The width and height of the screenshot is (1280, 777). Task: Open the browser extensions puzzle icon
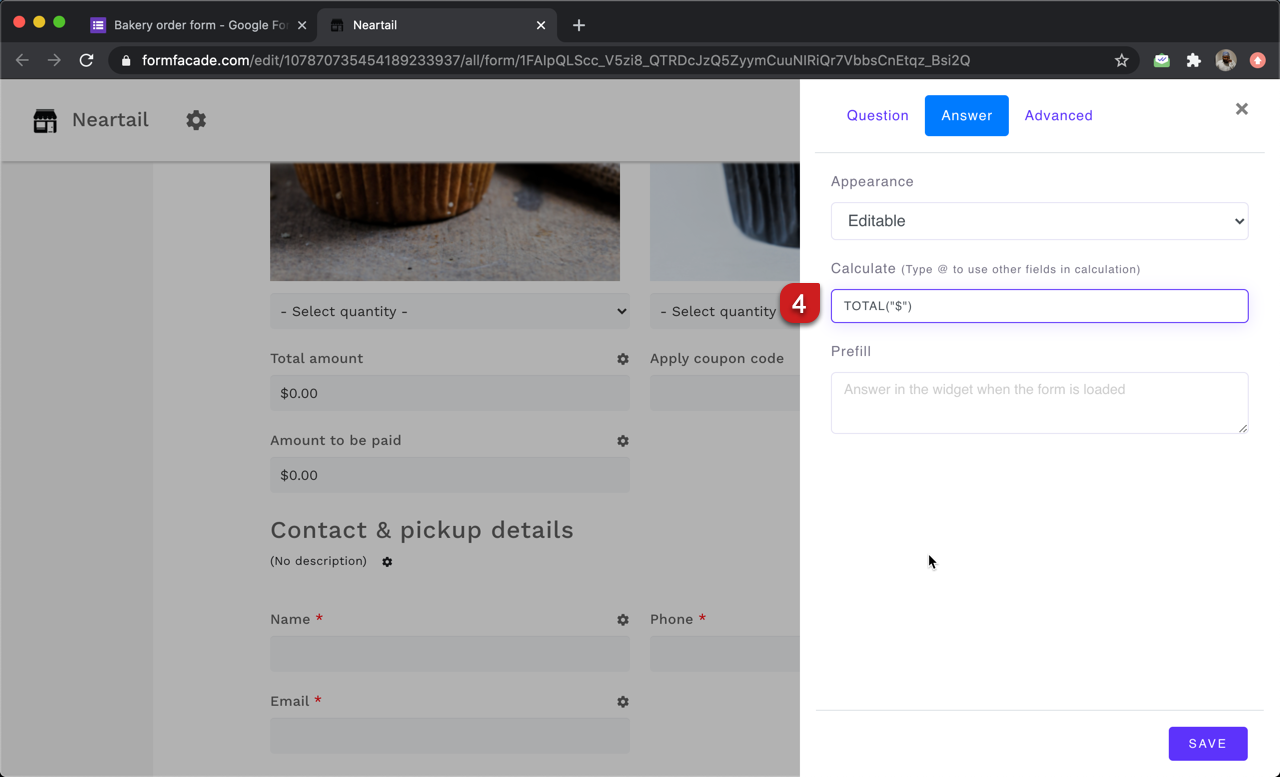pos(1193,60)
